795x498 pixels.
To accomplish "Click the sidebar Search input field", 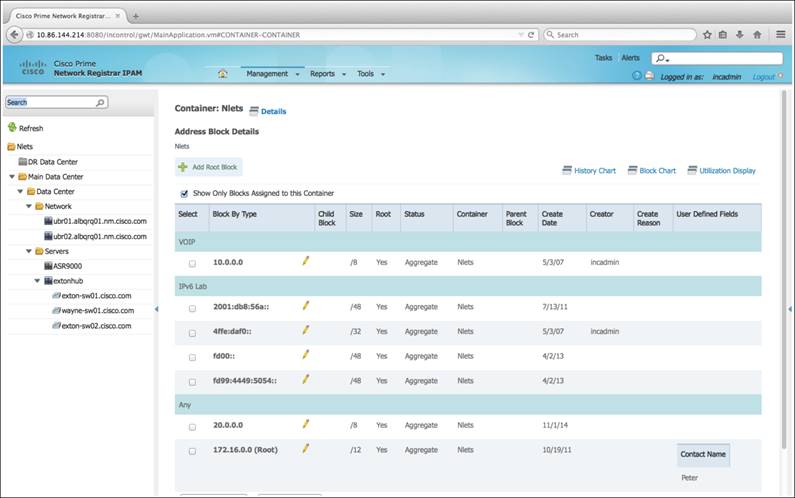I will click(50, 102).
